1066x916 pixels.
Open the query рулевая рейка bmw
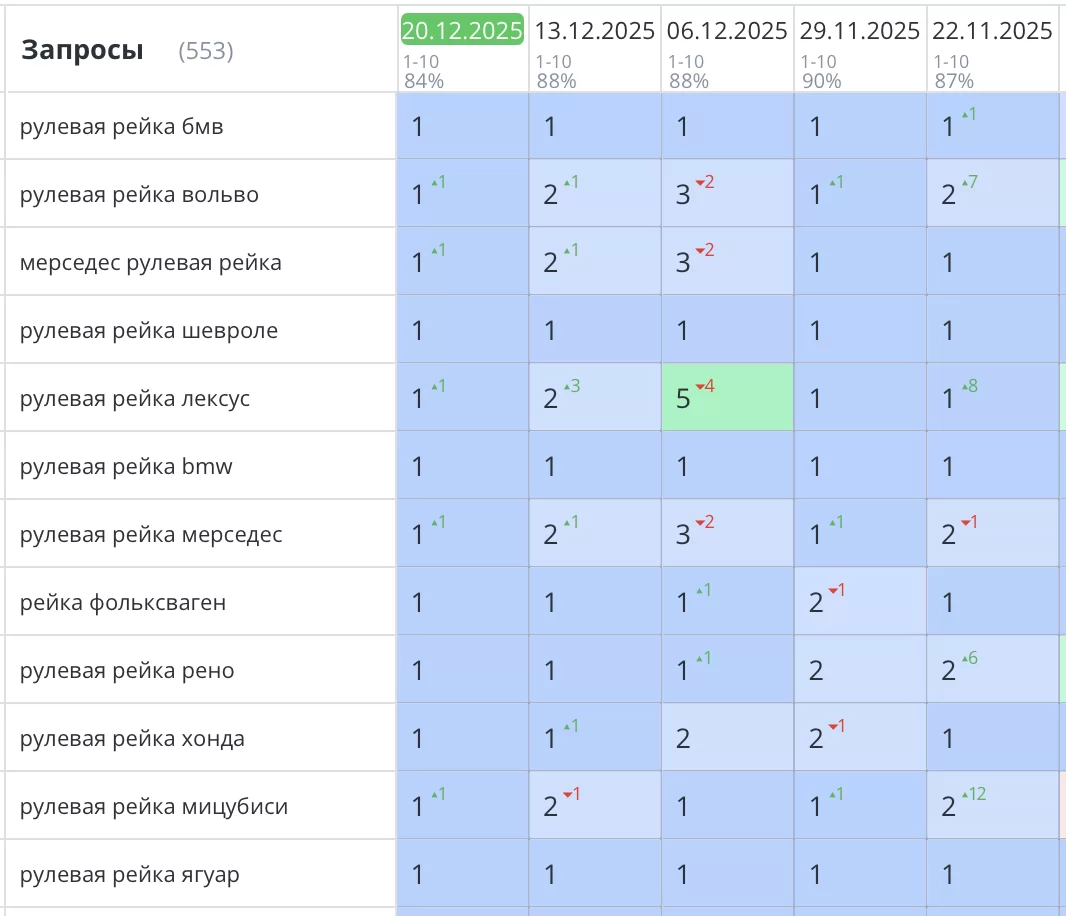(126, 467)
